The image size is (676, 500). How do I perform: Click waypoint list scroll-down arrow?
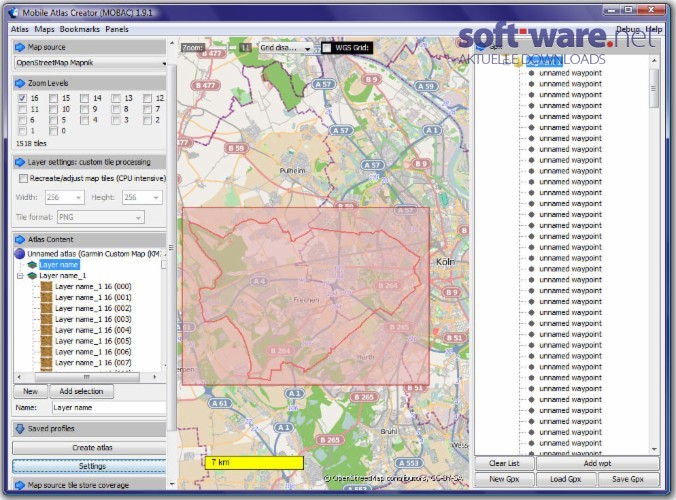coord(654,449)
